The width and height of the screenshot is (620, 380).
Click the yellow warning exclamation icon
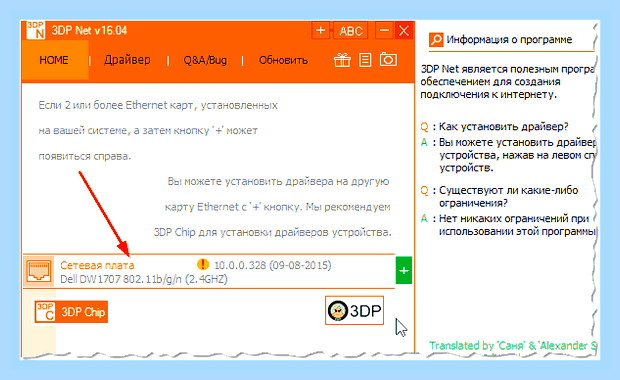tap(203, 265)
